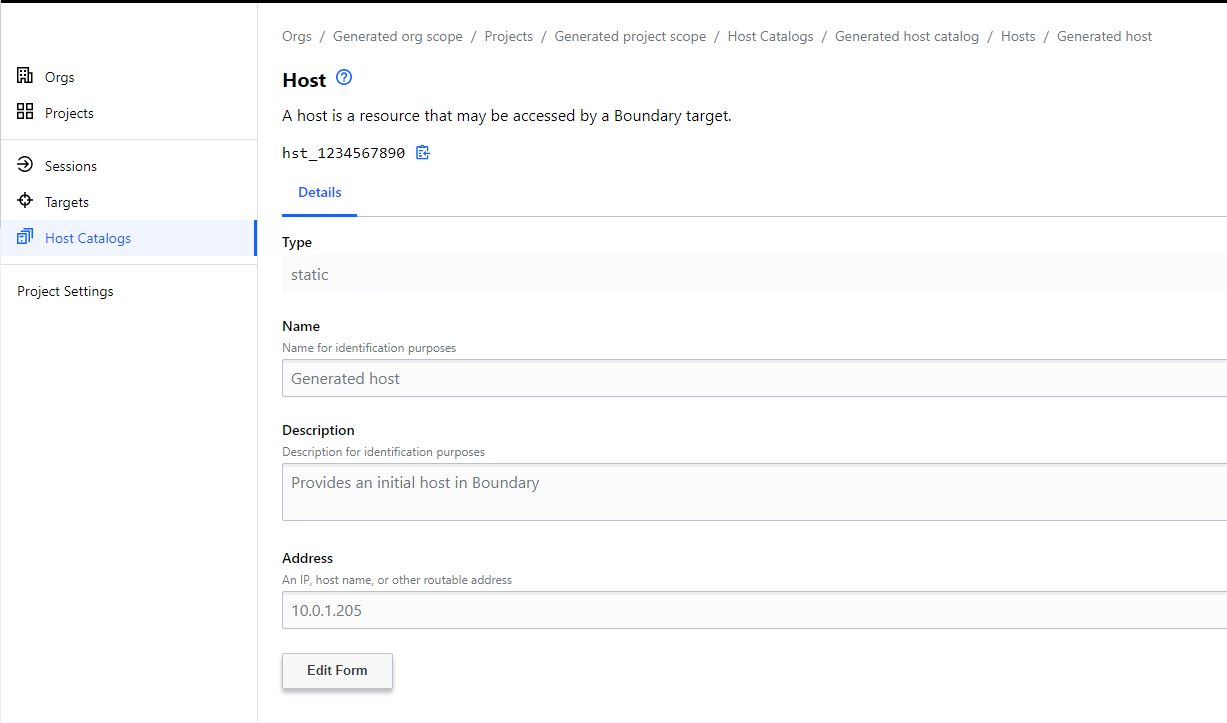Copy the host ID with clipboard icon
Image resolution: width=1227 pixels, height=723 pixels.
[423, 153]
